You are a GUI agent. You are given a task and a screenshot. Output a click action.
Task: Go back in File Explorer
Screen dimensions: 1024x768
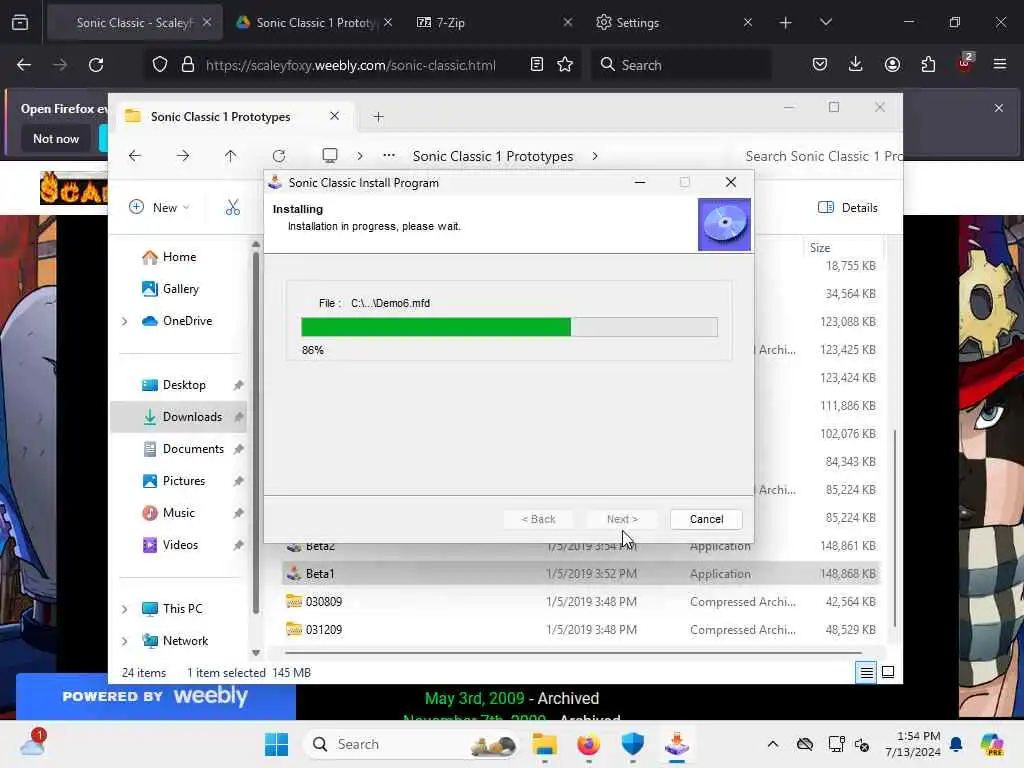[x=135, y=155]
